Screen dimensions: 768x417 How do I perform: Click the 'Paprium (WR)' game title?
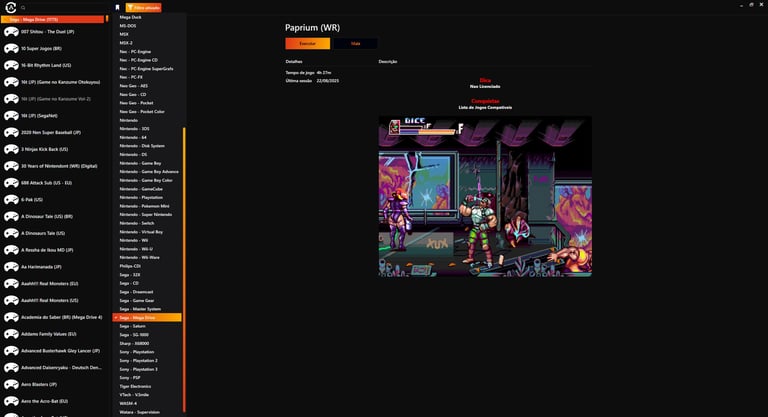pos(312,28)
